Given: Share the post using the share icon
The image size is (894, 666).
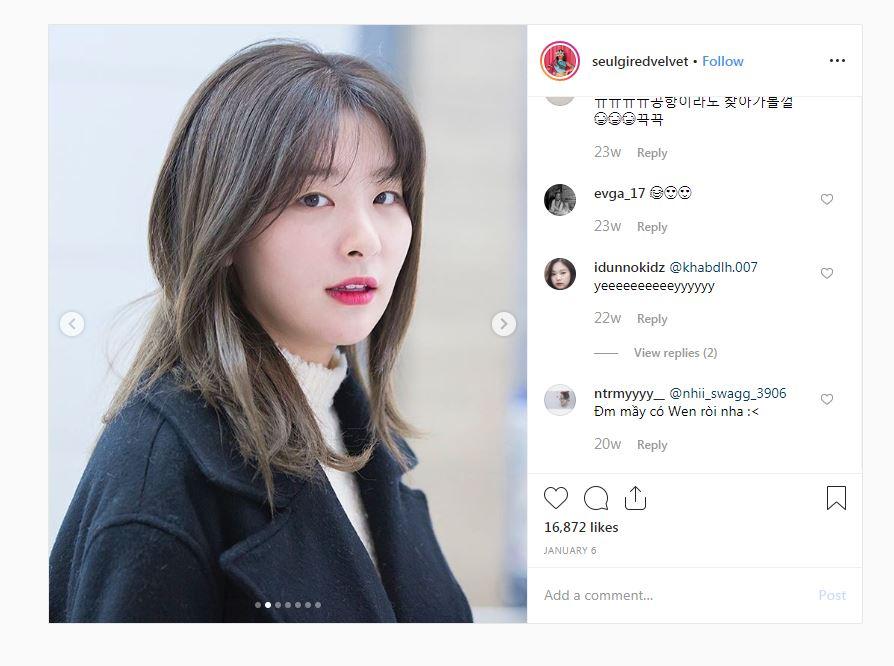Looking at the screenshot, I should pos(635,498).
